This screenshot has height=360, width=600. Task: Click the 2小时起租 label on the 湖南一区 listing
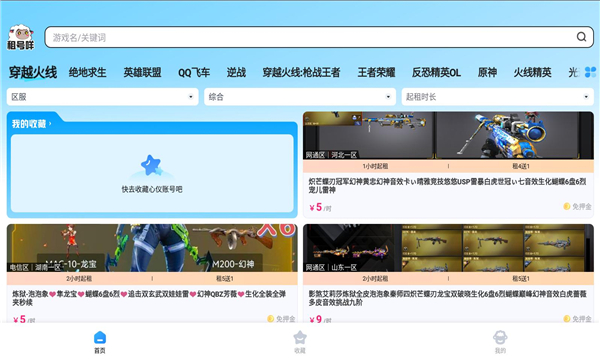coord(79,279)
